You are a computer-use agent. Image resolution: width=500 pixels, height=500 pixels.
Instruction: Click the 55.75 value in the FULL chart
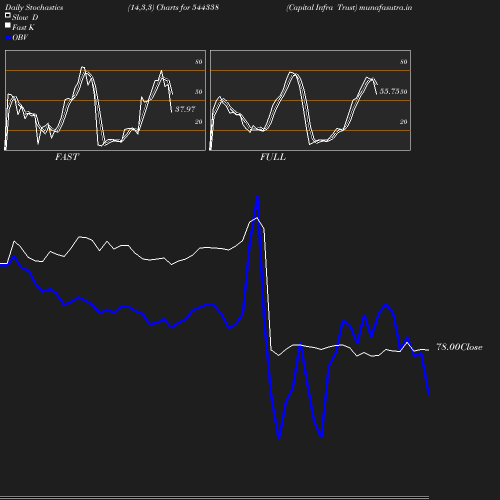click(390, 91)
